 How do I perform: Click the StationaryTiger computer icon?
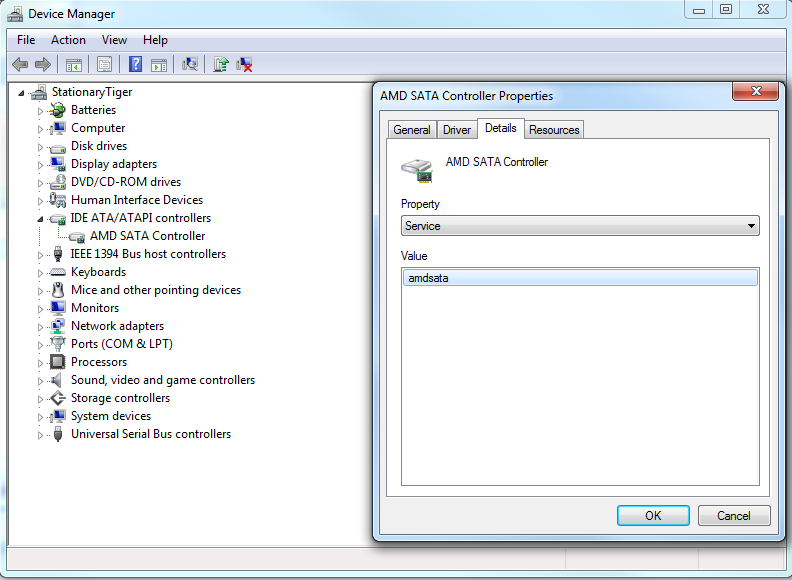point(39,92)
